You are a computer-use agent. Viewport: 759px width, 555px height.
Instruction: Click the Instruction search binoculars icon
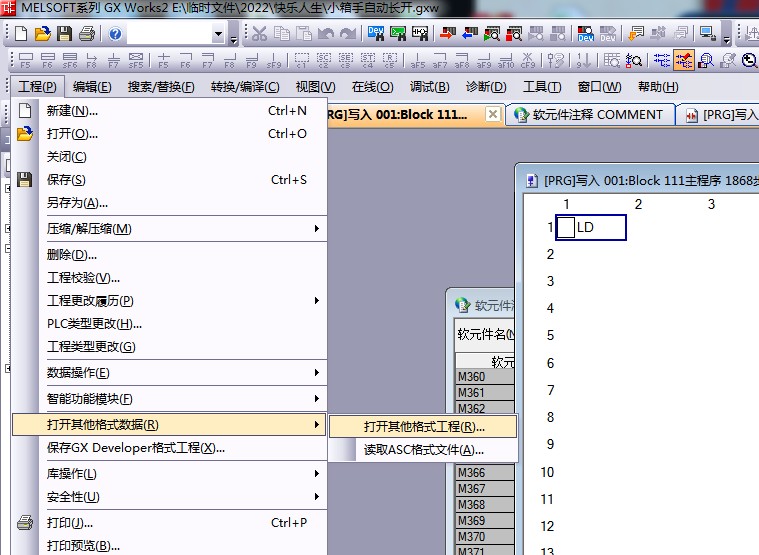[398, 33]
